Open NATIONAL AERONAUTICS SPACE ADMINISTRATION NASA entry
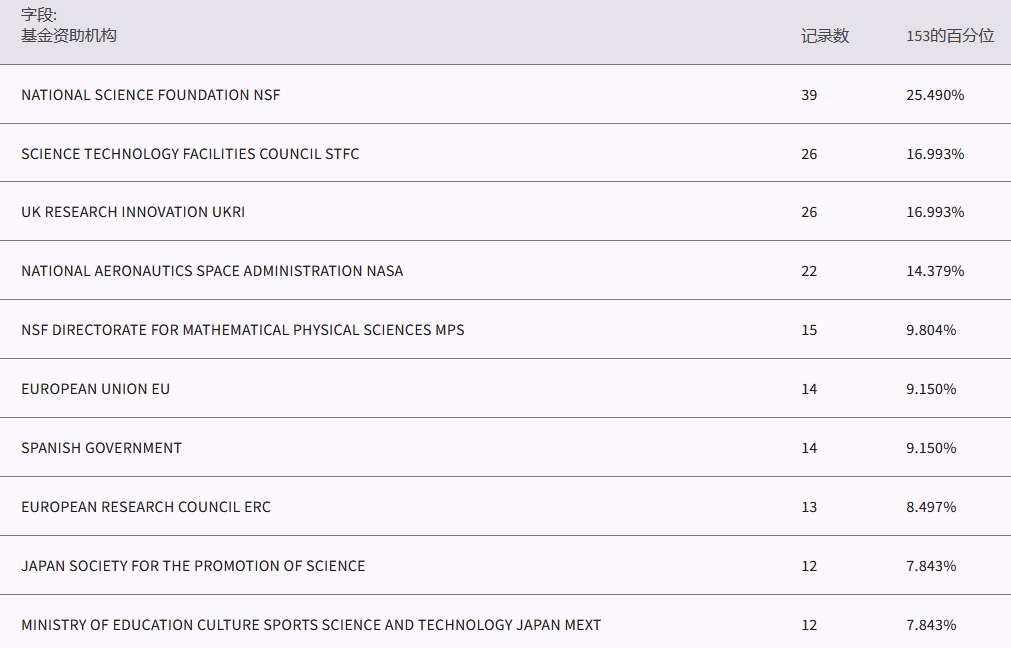1011x648 pixels. (x=212, y=271)
